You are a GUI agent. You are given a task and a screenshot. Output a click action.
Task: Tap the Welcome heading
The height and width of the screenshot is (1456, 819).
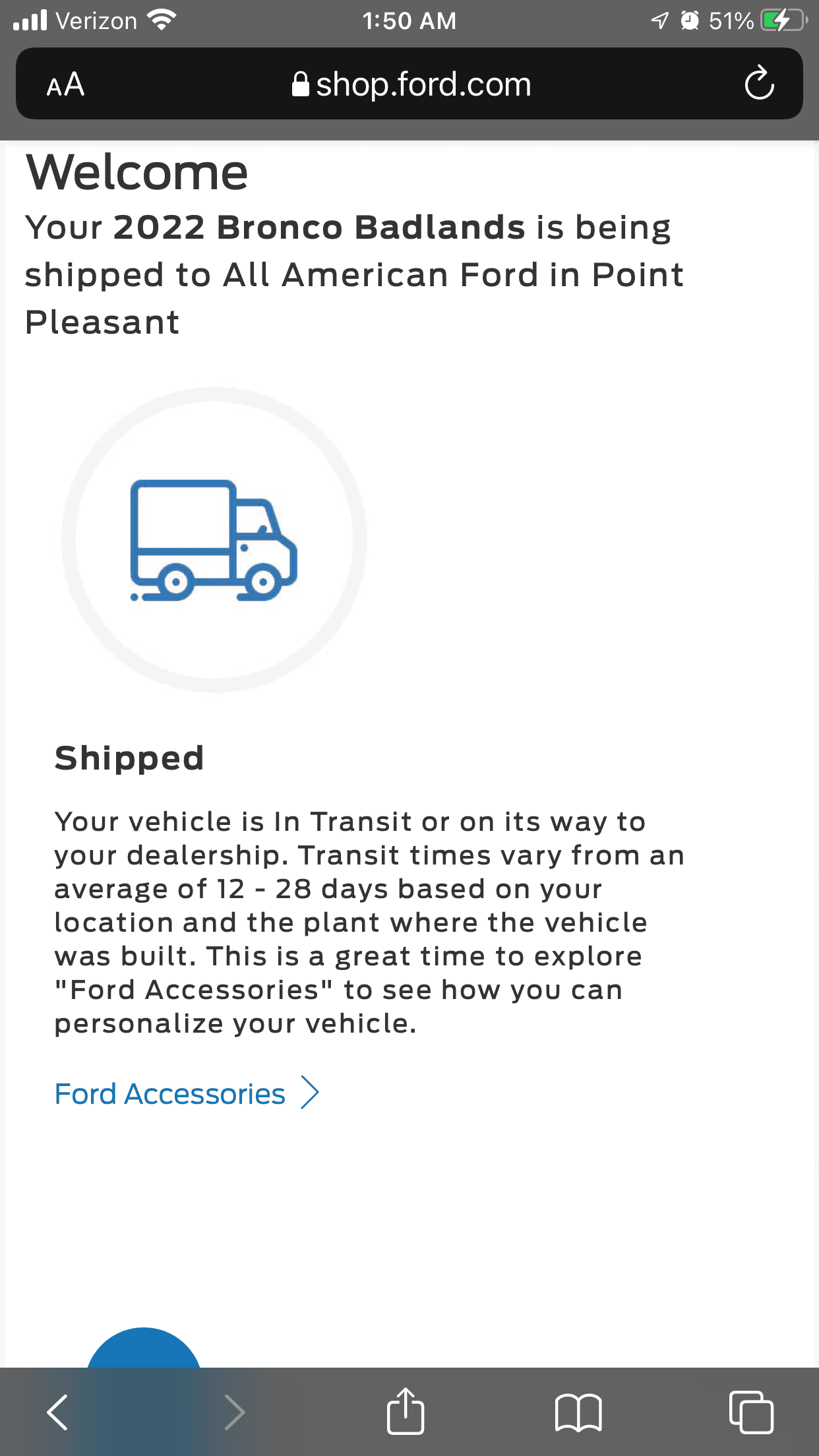[136, 172]
